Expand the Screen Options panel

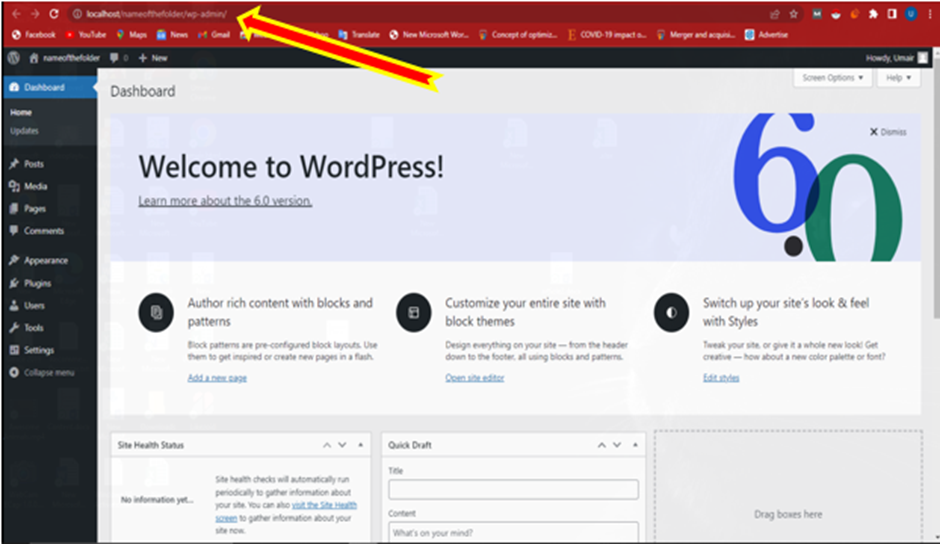[x=833, y=78]
